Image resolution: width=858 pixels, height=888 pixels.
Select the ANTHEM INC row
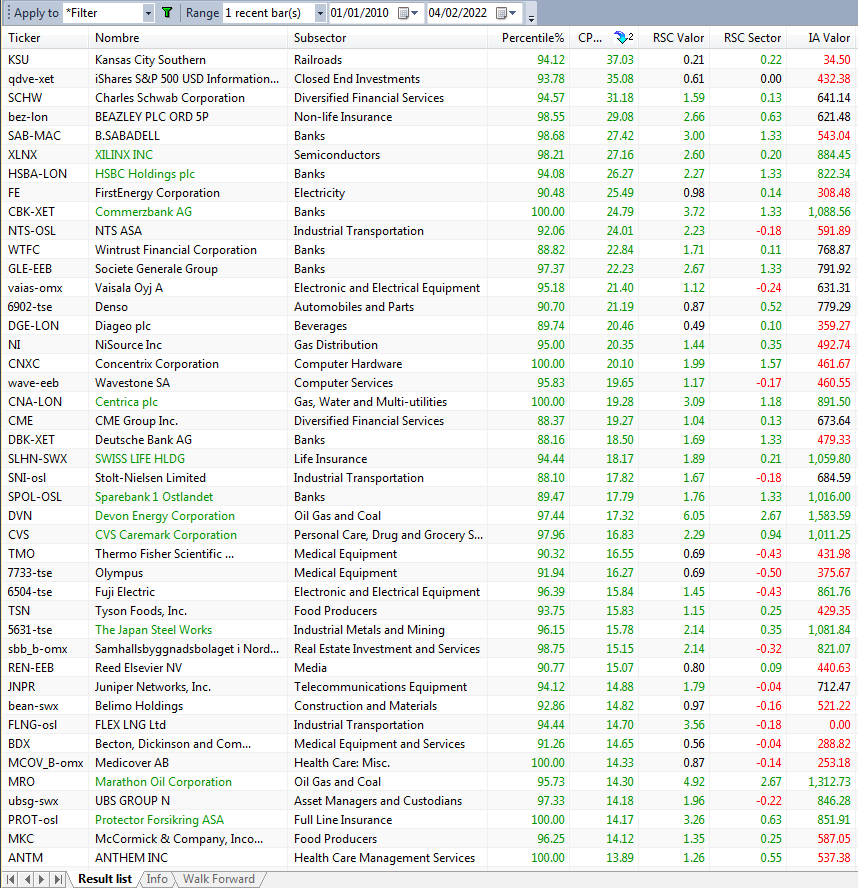tap(429, 858)
